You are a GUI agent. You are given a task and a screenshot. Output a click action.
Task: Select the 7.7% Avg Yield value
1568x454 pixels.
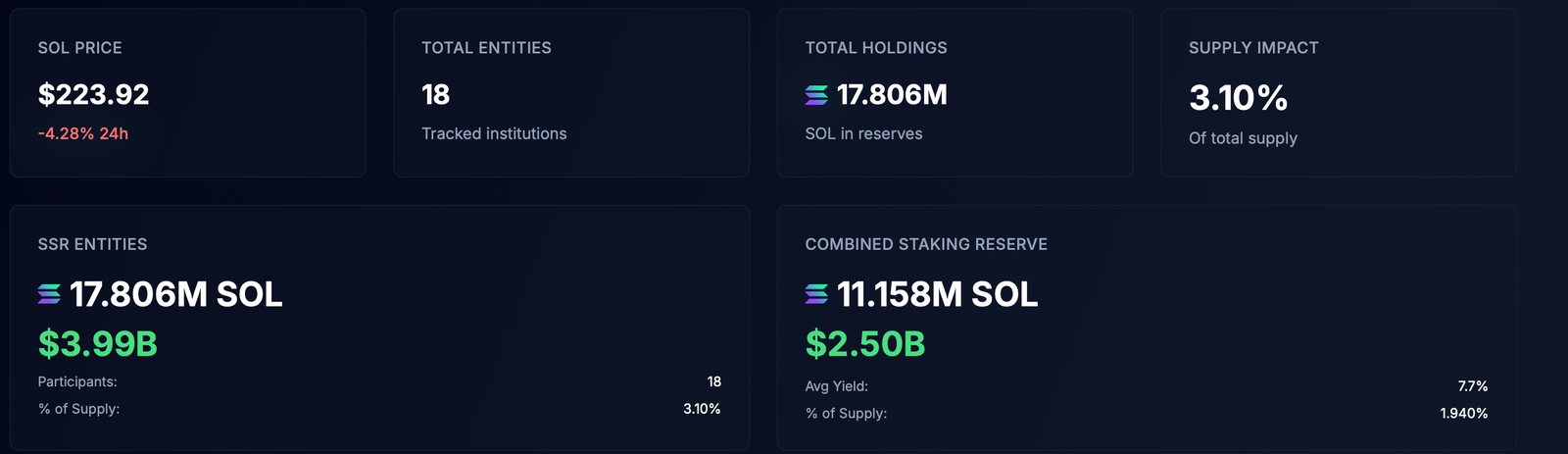(1472, 386)
